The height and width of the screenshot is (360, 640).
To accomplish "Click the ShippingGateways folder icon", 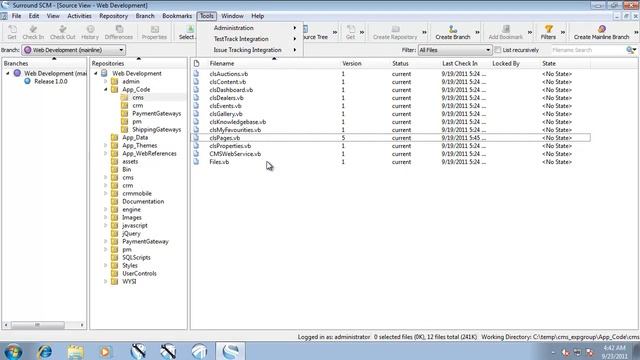I will tap(124, 129).
